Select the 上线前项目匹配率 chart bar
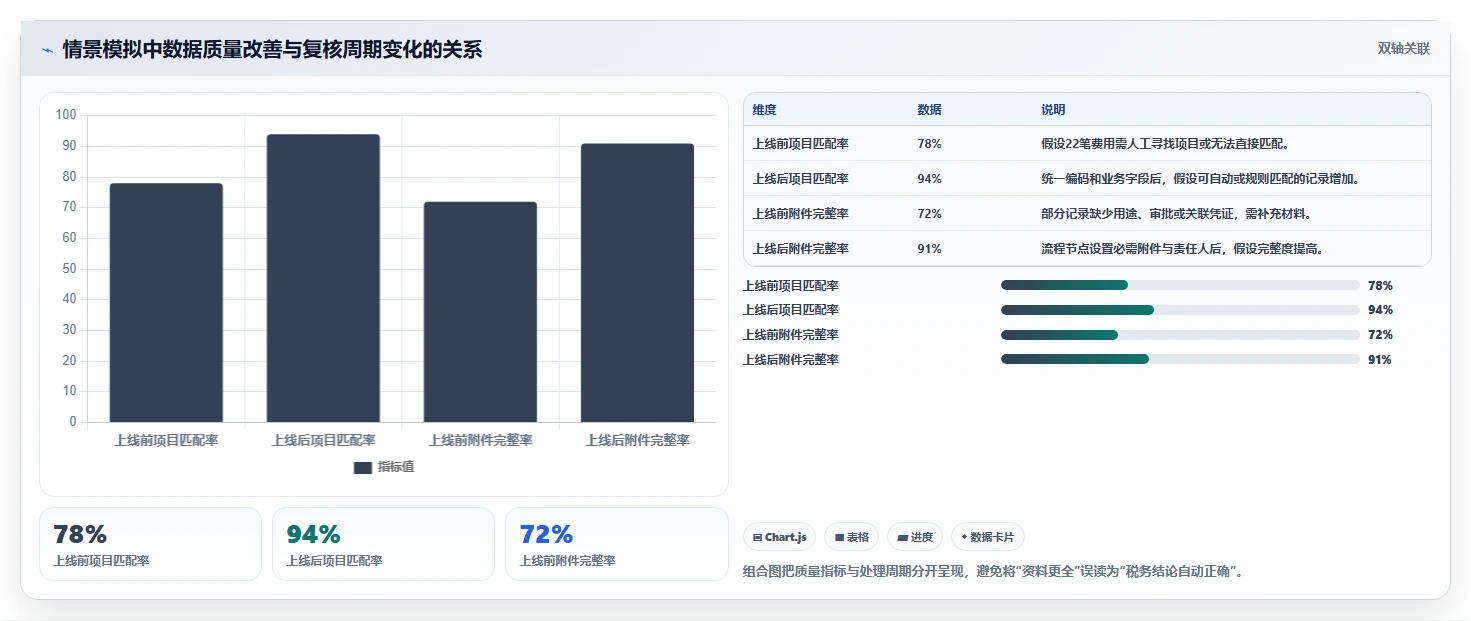Screen dimensions: 1471x621 (x=166, y=303)
